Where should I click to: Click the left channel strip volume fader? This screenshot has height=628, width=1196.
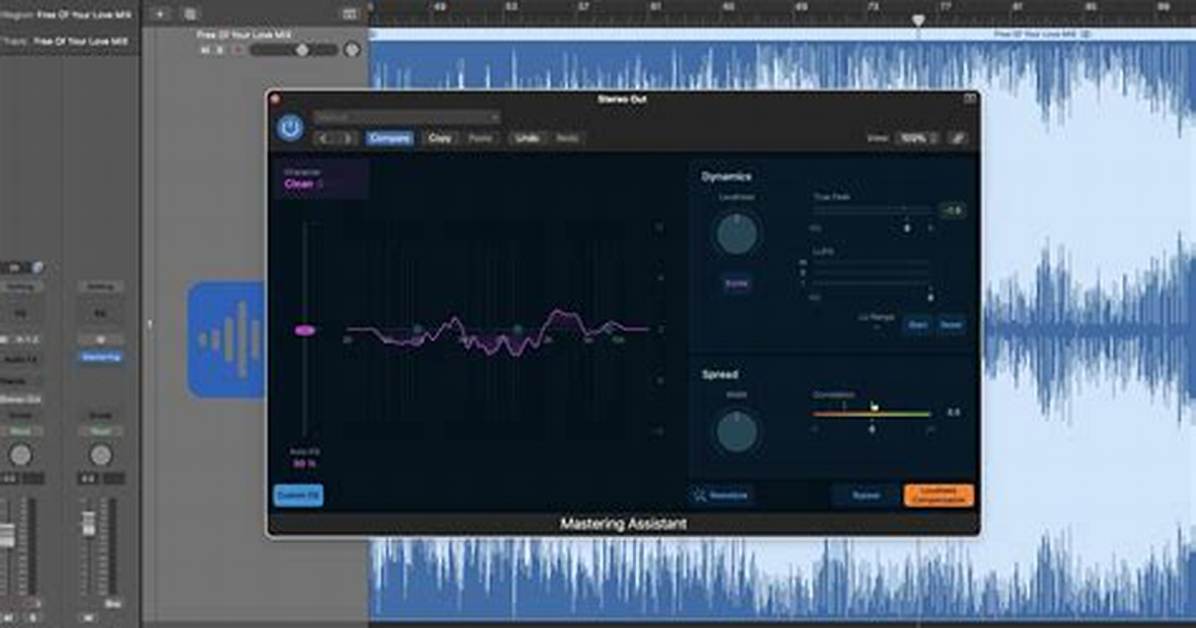[6, 535]
